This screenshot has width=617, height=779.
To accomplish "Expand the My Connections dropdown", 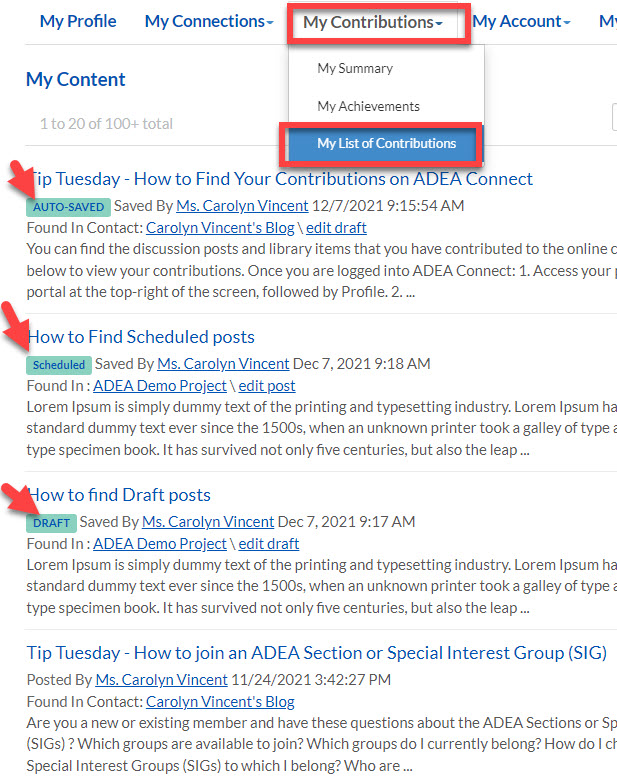I will [x=209, y=21].
